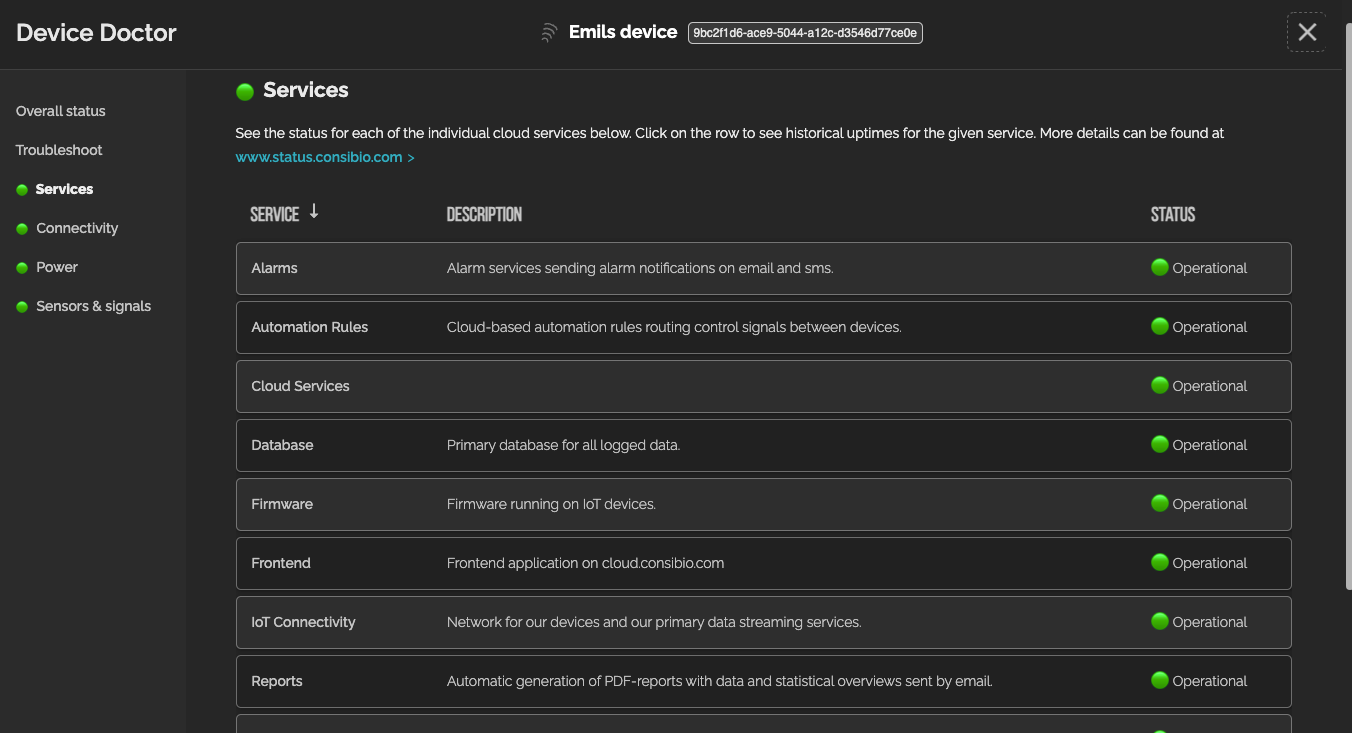Click Alarms status green indicator
The width and height of the screenshot is (1352, 733).
pos(1160,267)
